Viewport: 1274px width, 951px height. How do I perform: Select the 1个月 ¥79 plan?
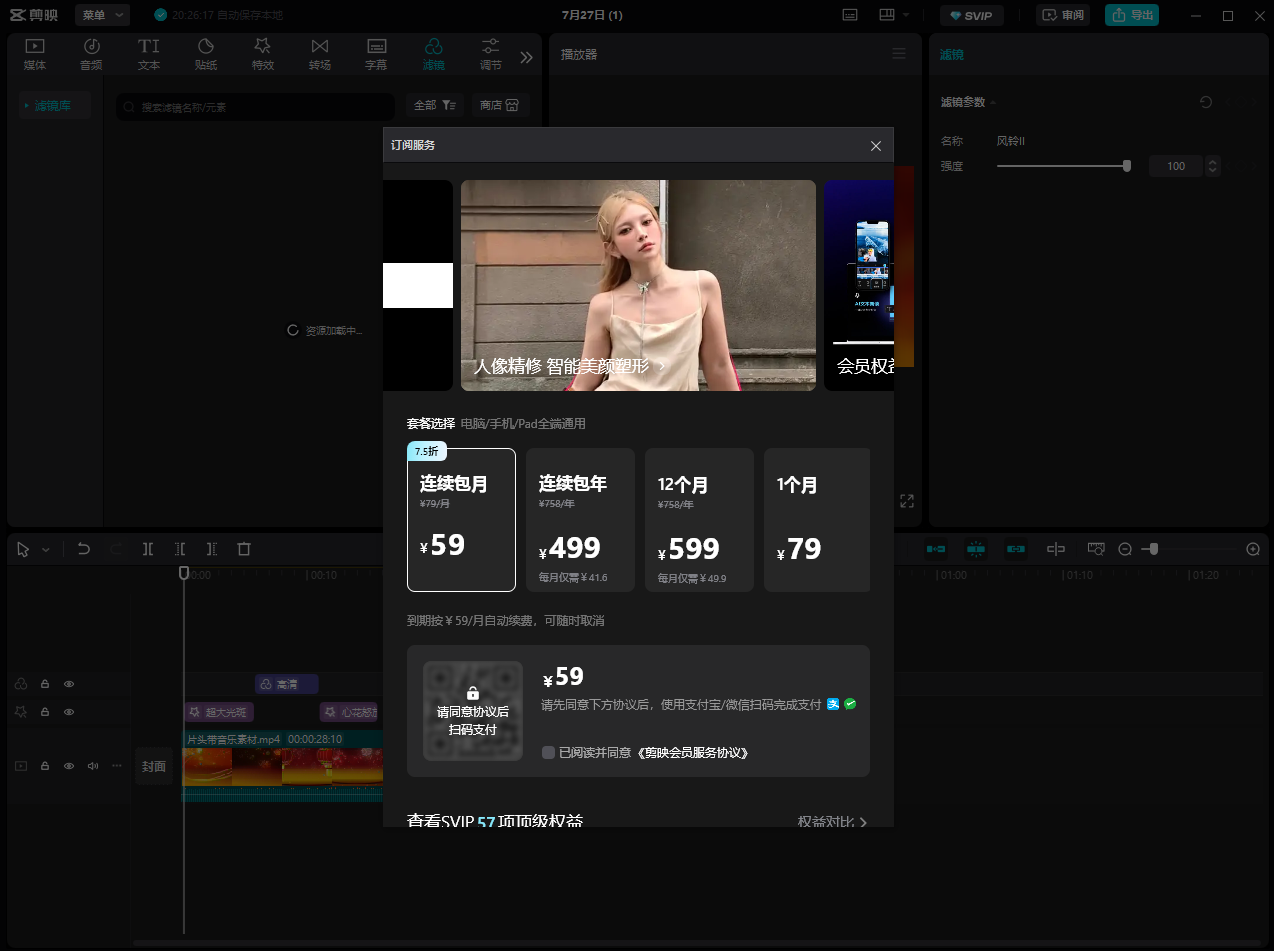point(817,520)
